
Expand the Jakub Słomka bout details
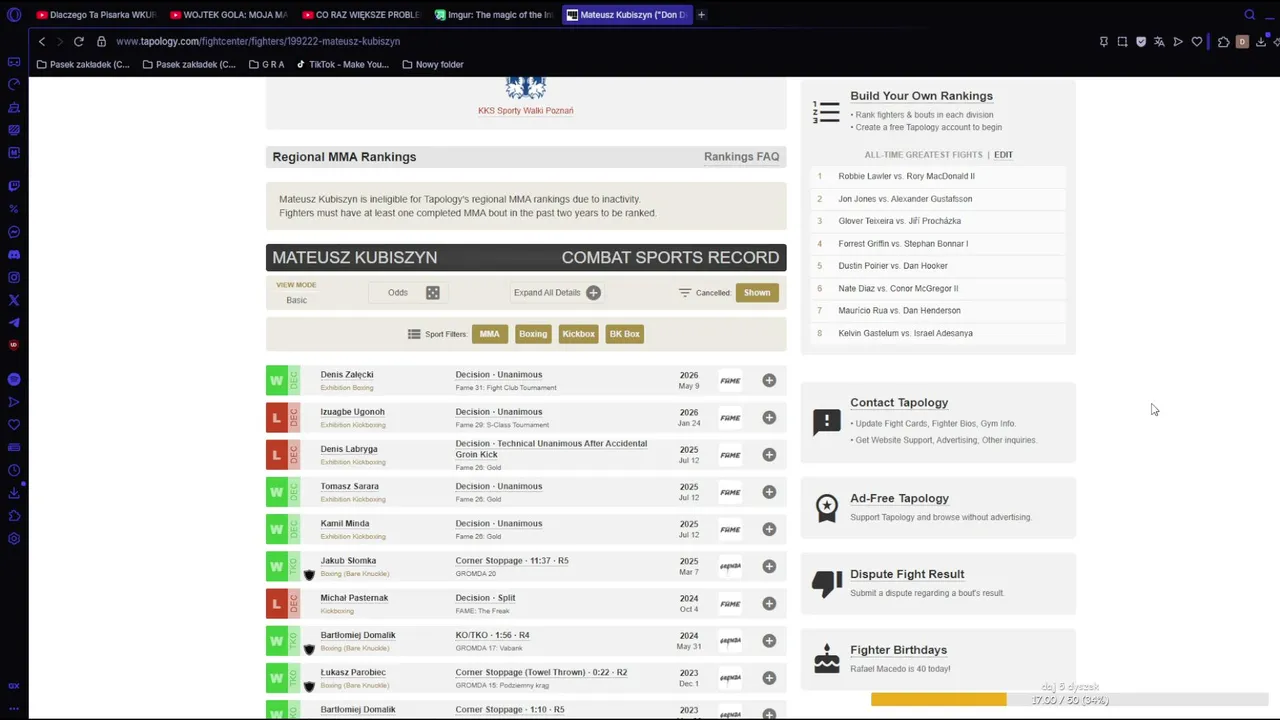[x=769, y=566]
